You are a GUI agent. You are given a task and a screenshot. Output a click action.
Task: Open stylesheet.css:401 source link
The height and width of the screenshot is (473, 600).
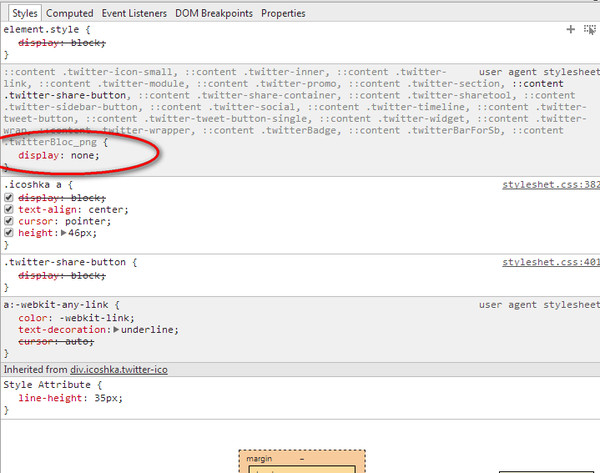(x=551, y=262)
